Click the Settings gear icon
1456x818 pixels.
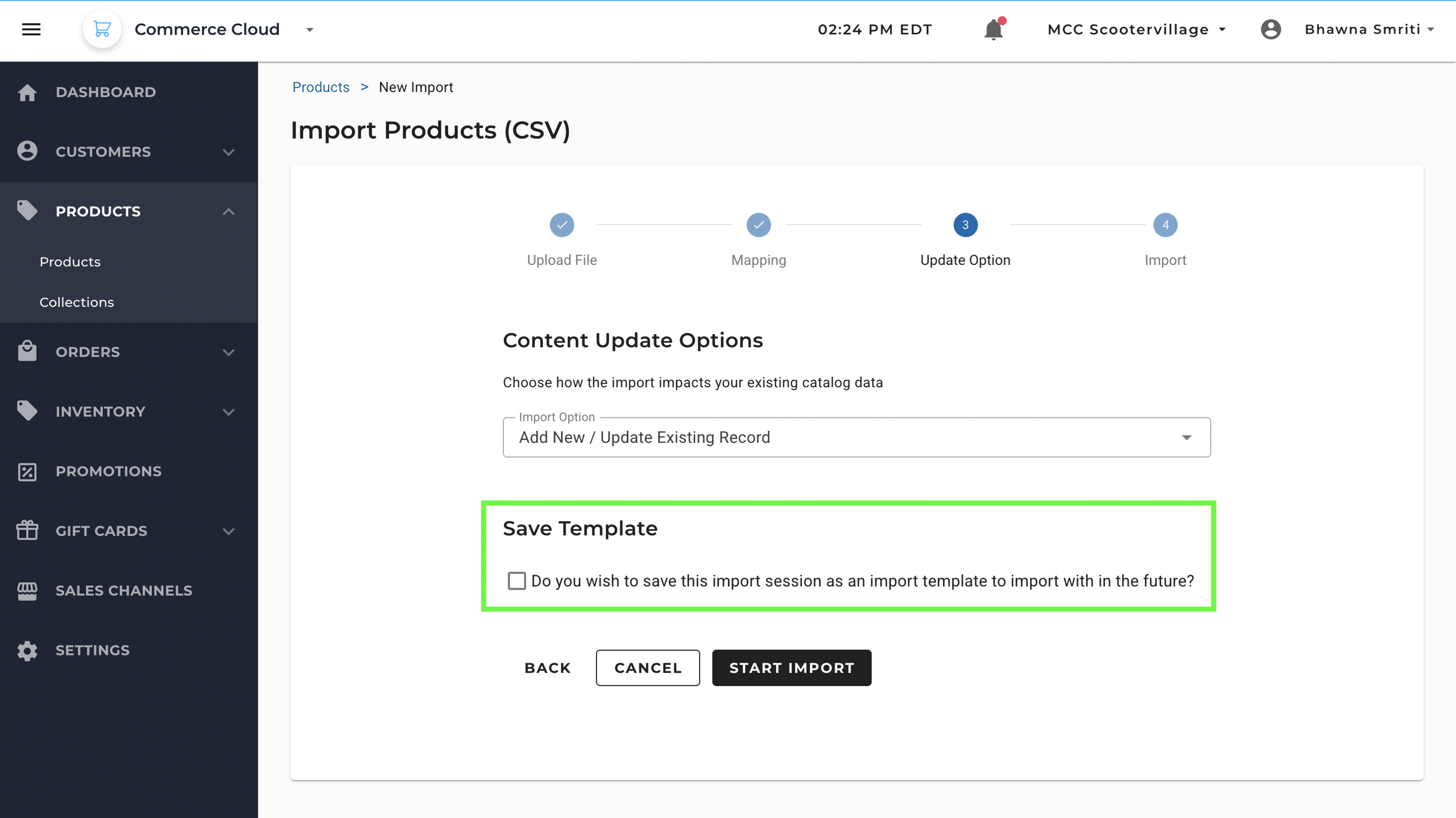click(x=27, y=650)
